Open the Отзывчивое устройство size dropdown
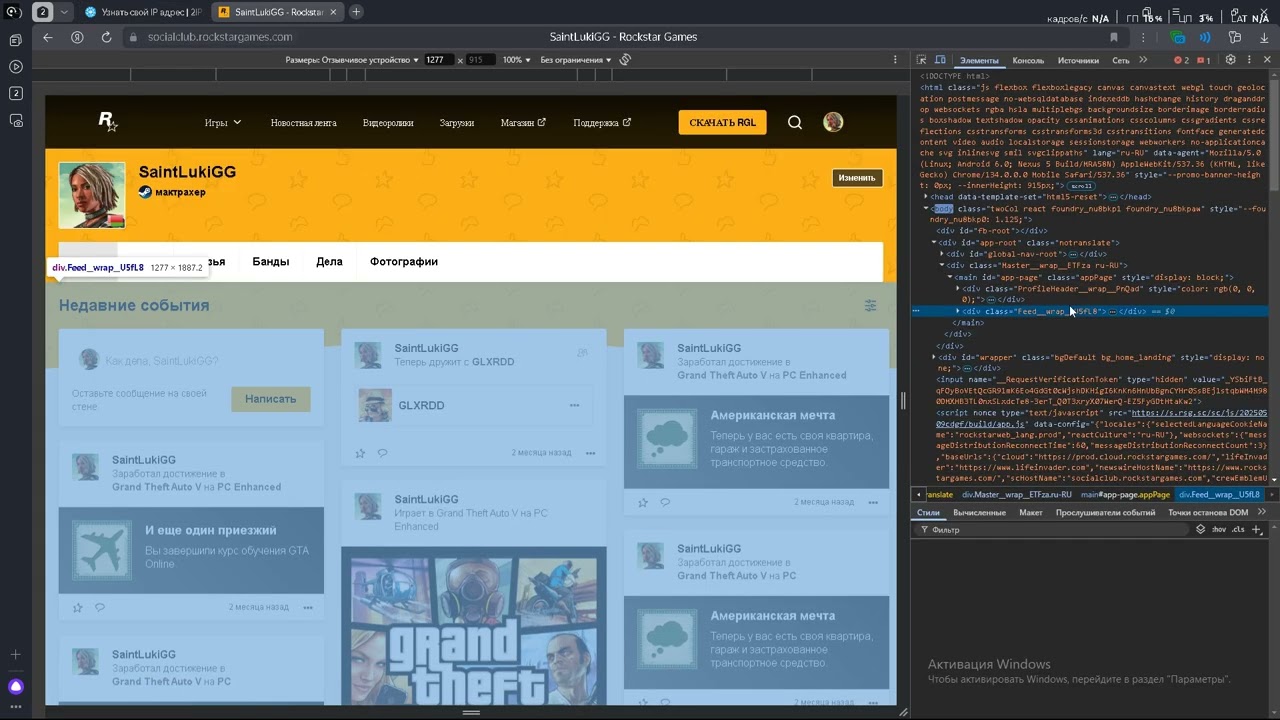The height and width of the screenshot is (720, 1280). click(351, 60)
